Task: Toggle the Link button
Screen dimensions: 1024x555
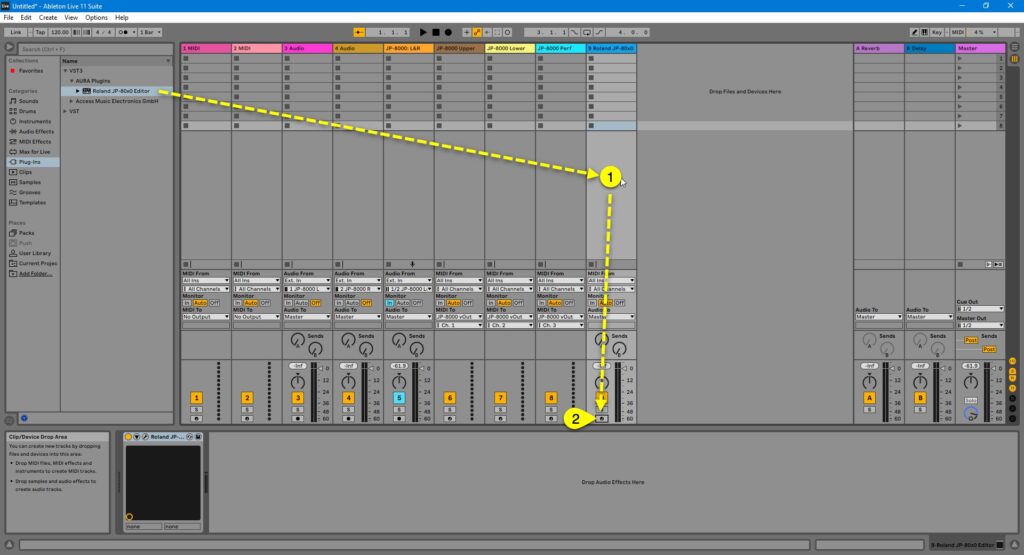Action: (x=16, y=32)
